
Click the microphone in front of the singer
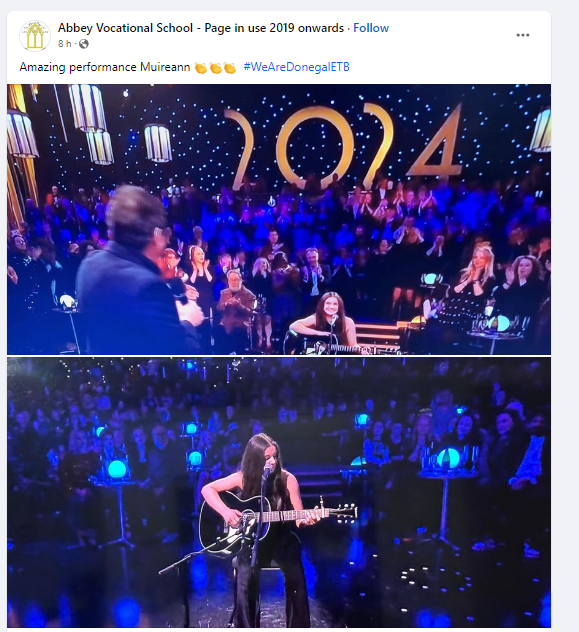(x=267, y=470)
